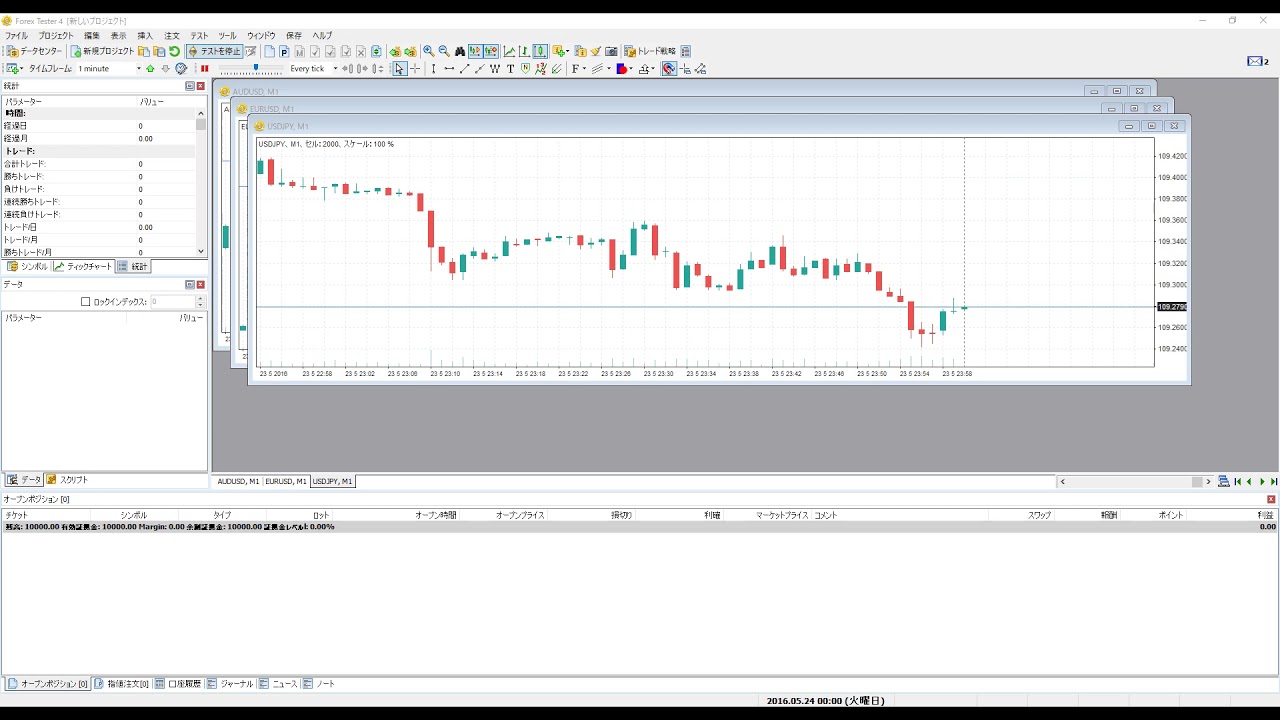This screenshot has width=1280, height=720.
Task: Open the オープンポジション [0] bottom tab
Action: click(x=47, y=684)
